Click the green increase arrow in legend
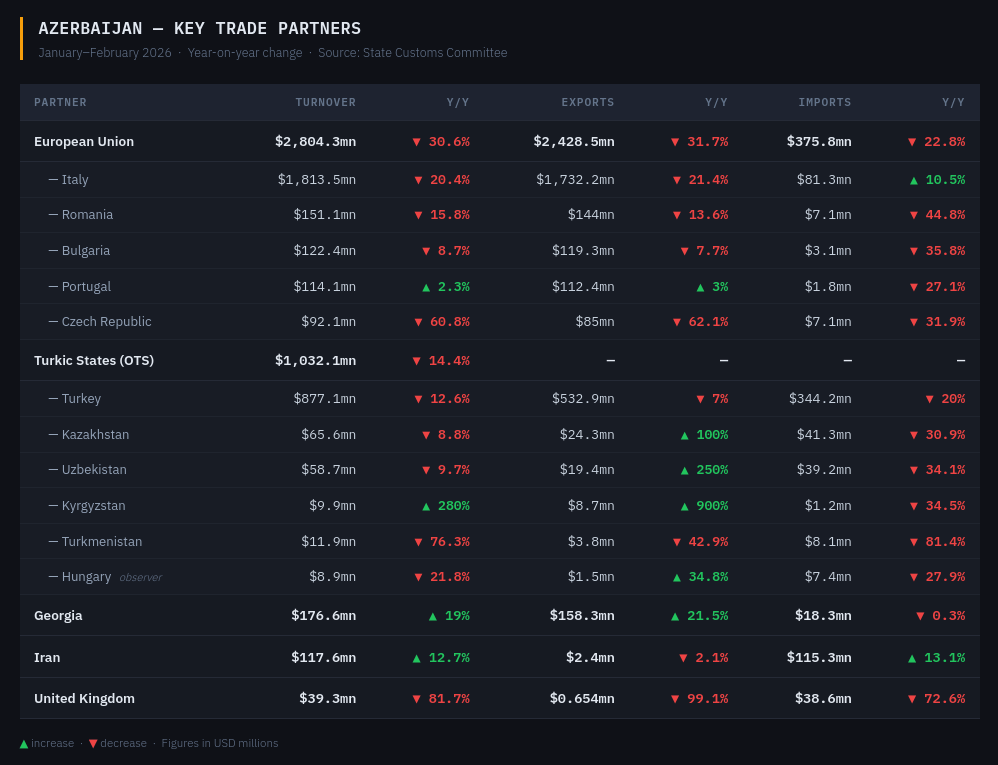 [x=24, y=744]
